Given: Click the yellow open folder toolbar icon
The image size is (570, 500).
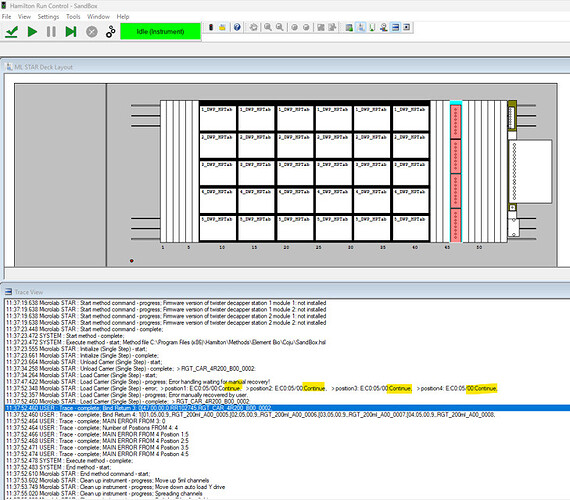Looking at the screenshot, I should coord(222,27).
